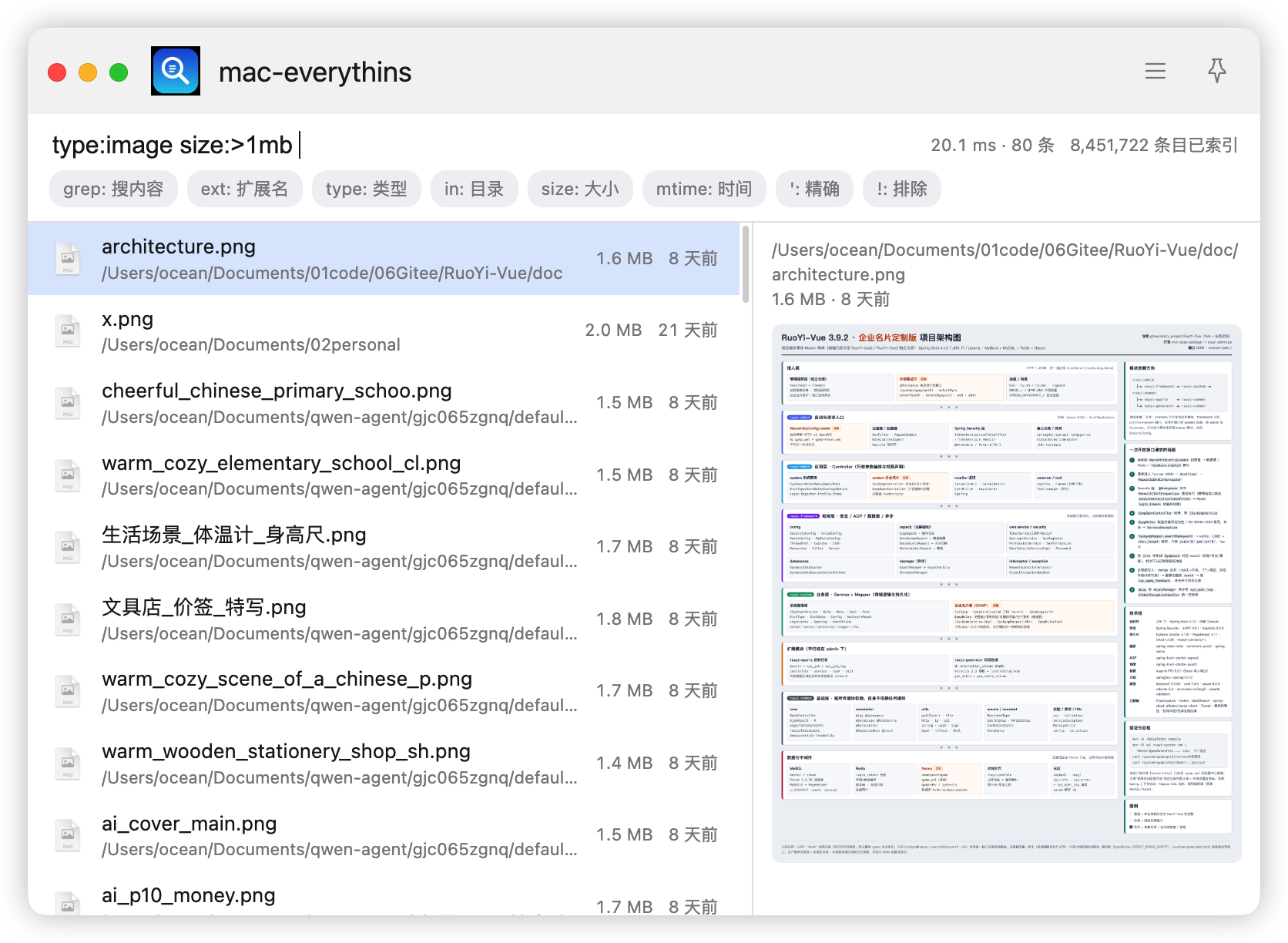Viewport: 1288px width, 943px height.
Task: Close the window with the red button
Action: point(57,72)
